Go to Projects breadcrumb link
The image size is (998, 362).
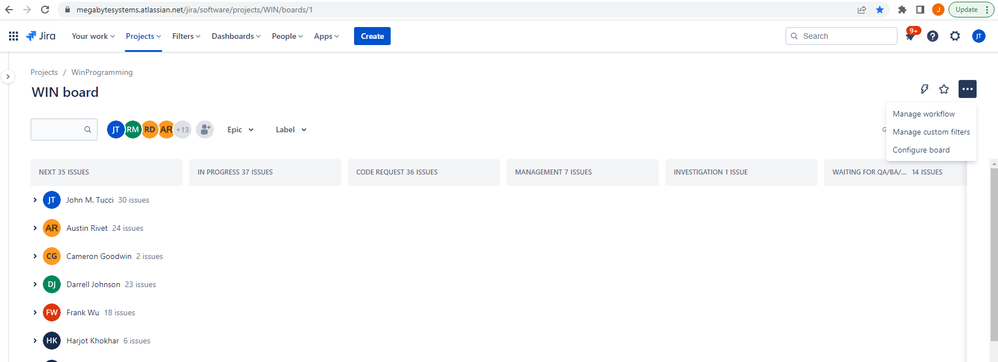click(44, 73)
